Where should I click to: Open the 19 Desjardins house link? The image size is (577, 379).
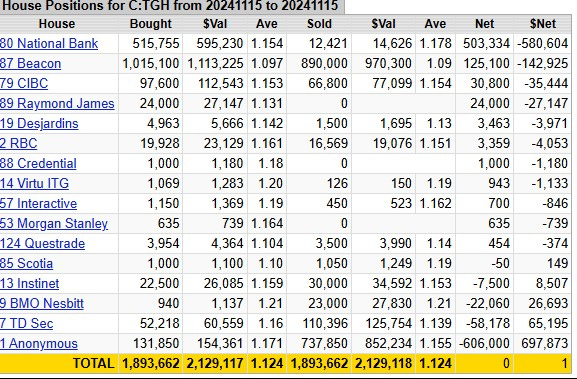click(x=39, y=123)
